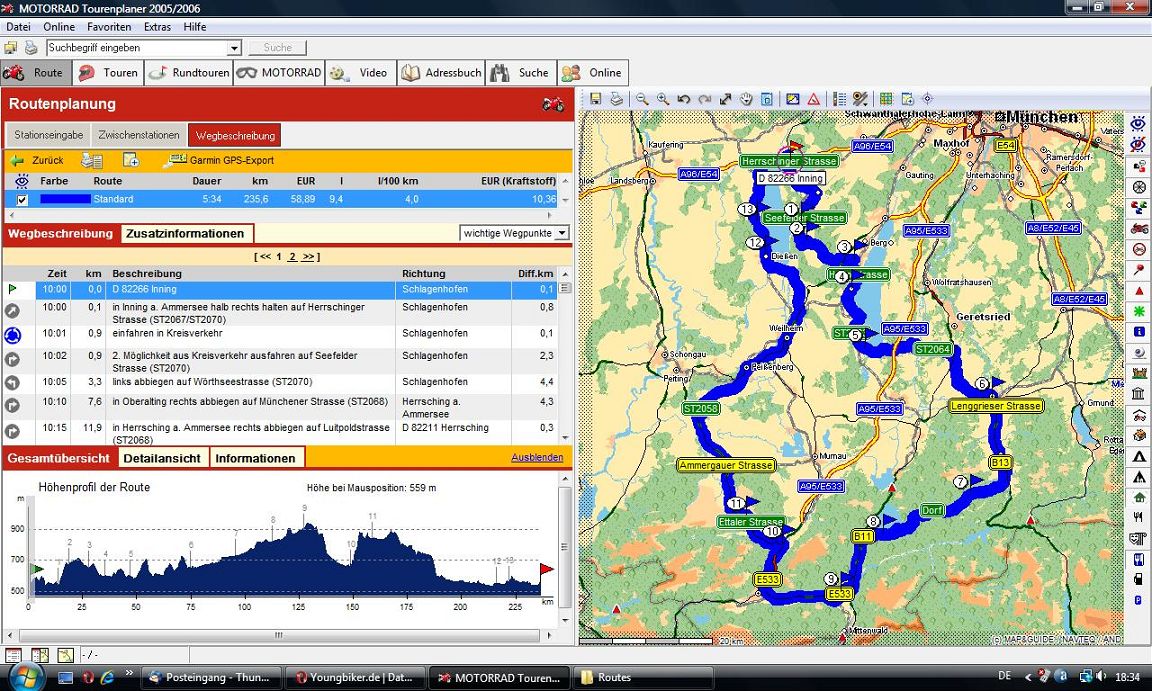Show museum building POIs in sidebar
The width and height of the screenshot is (1152, 691).
pos(1139,394)
